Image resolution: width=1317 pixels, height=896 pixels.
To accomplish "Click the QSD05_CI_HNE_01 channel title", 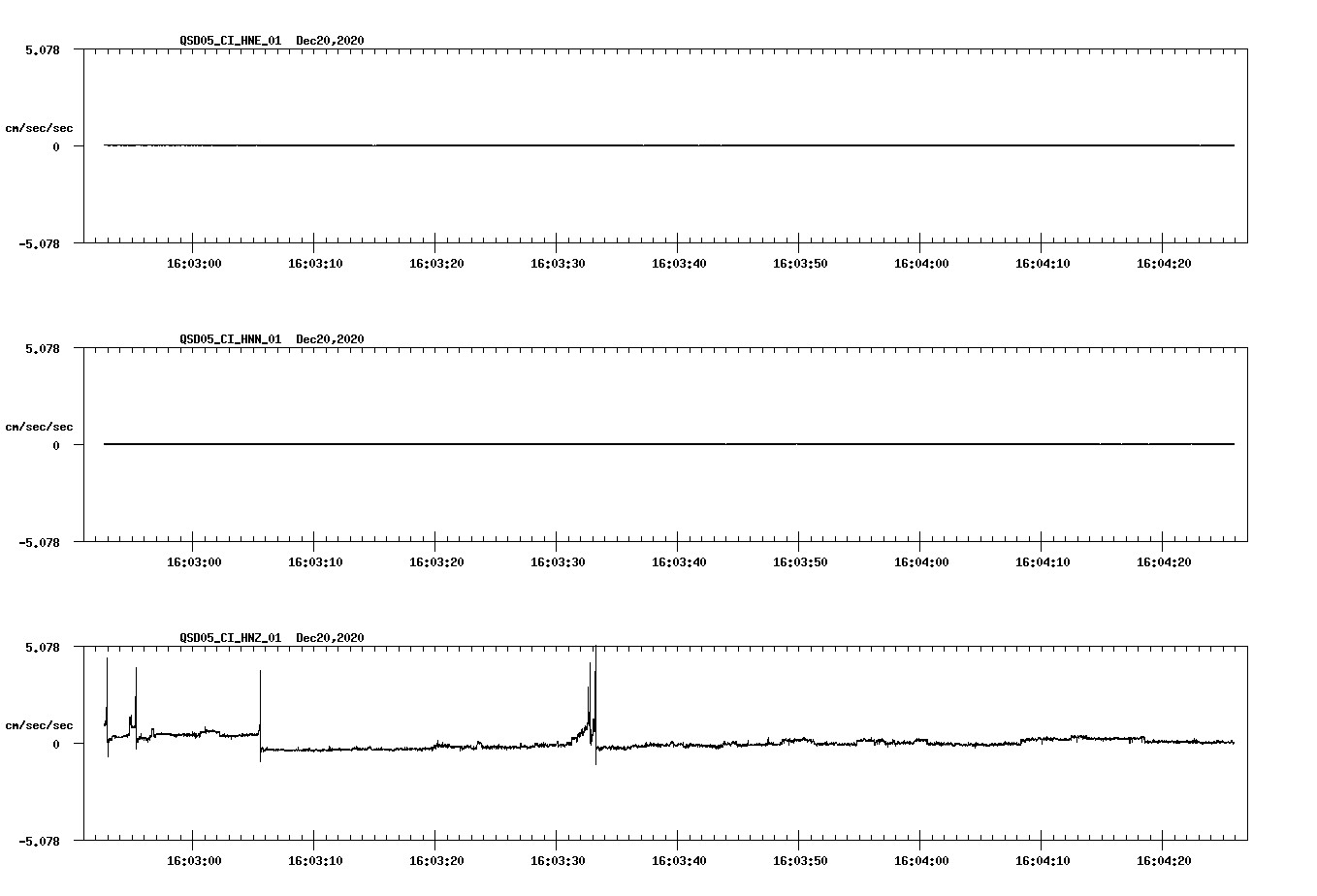I will pyautogui.click(x=229, y=41).
